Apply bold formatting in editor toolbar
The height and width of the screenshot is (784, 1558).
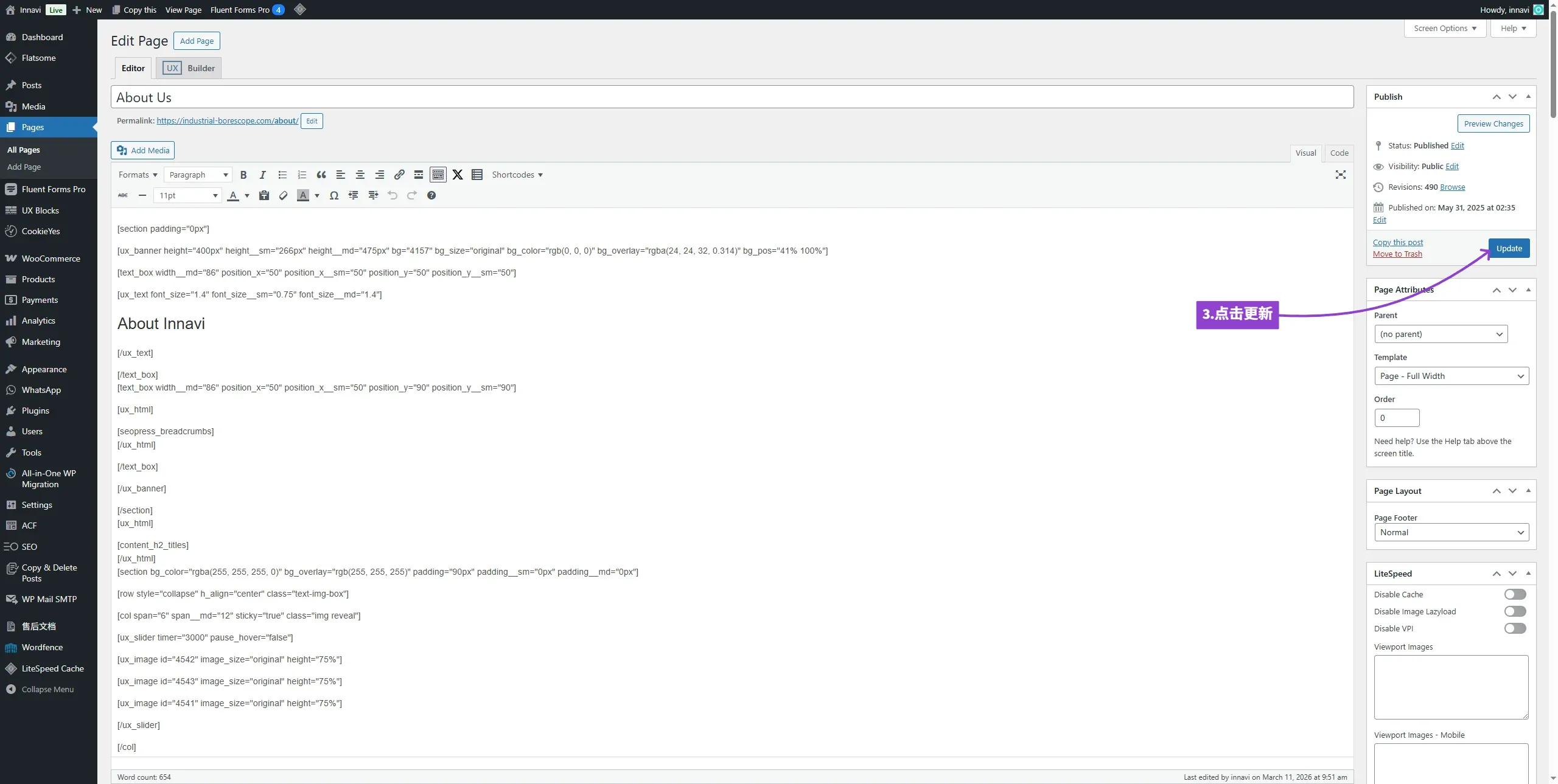(243, 175)
